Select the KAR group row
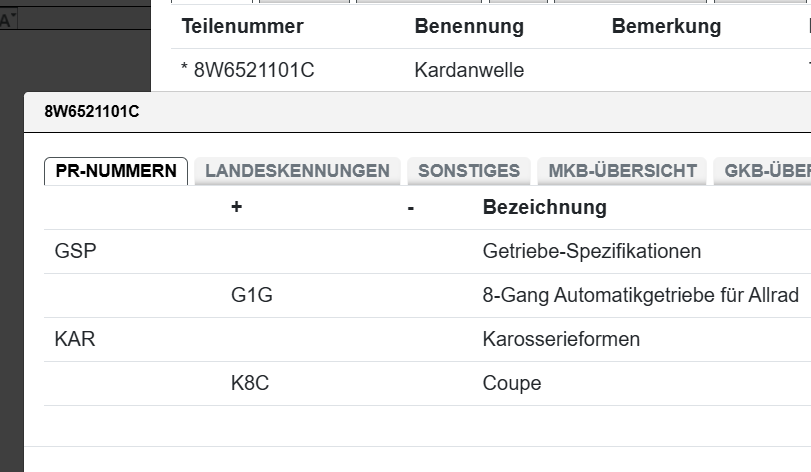 [75, 339]
